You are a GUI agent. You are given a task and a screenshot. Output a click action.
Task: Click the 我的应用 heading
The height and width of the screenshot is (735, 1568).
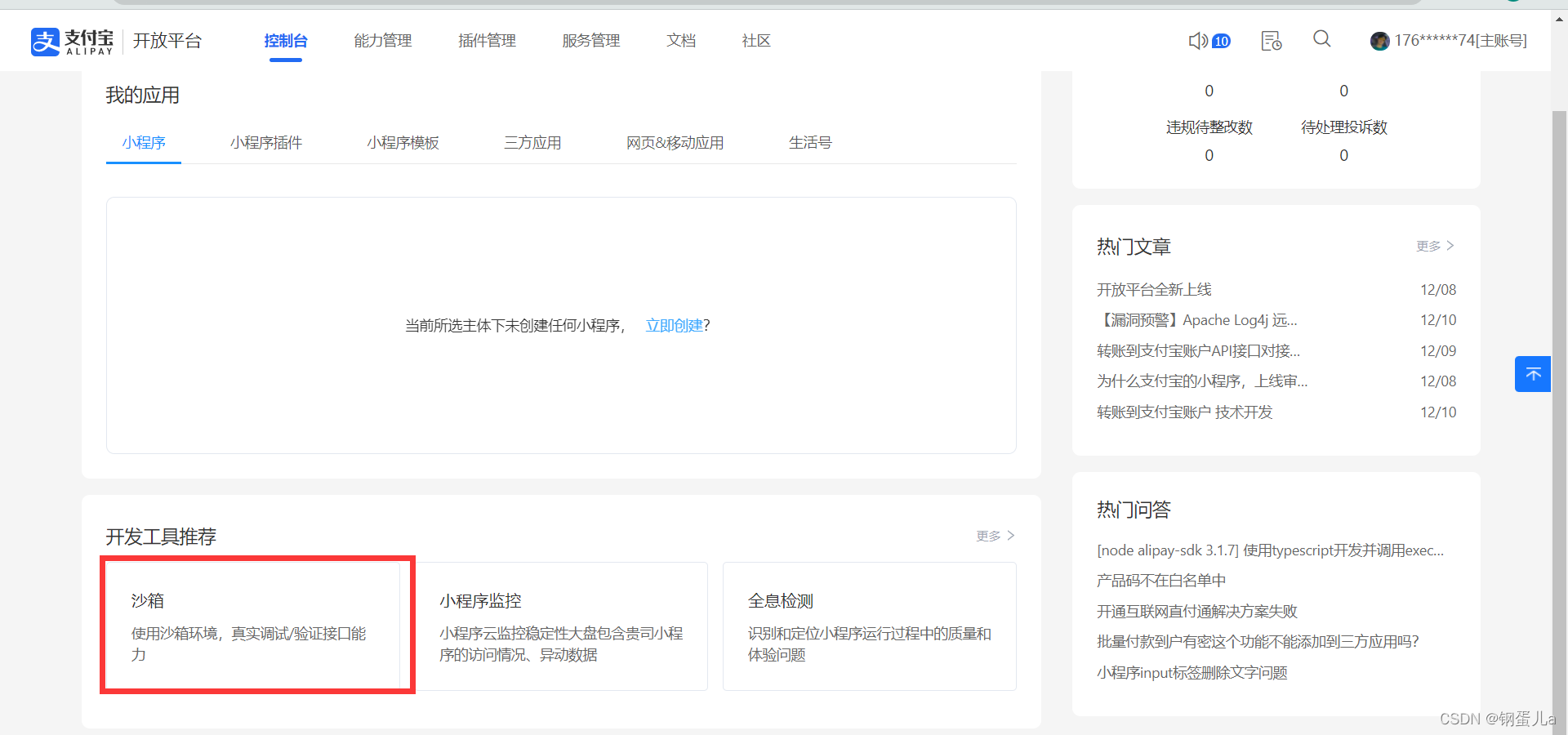143,96
